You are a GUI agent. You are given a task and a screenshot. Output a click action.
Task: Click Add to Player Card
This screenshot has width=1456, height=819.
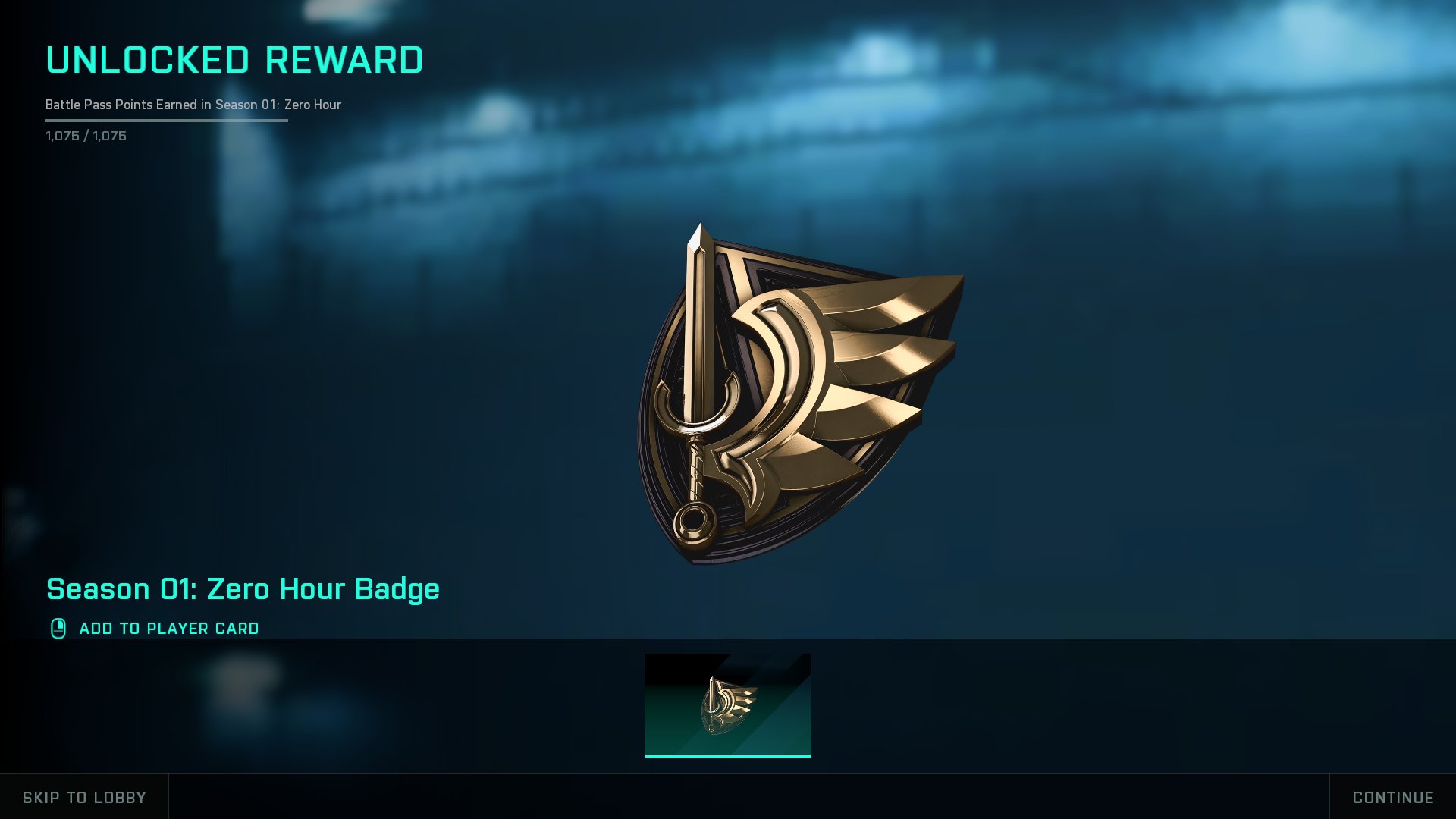point(169,629)
